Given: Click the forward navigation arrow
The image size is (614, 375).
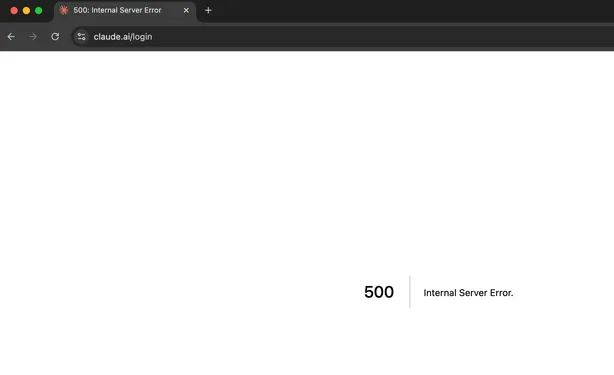Looking at the screenshot, I should point(33,36).
